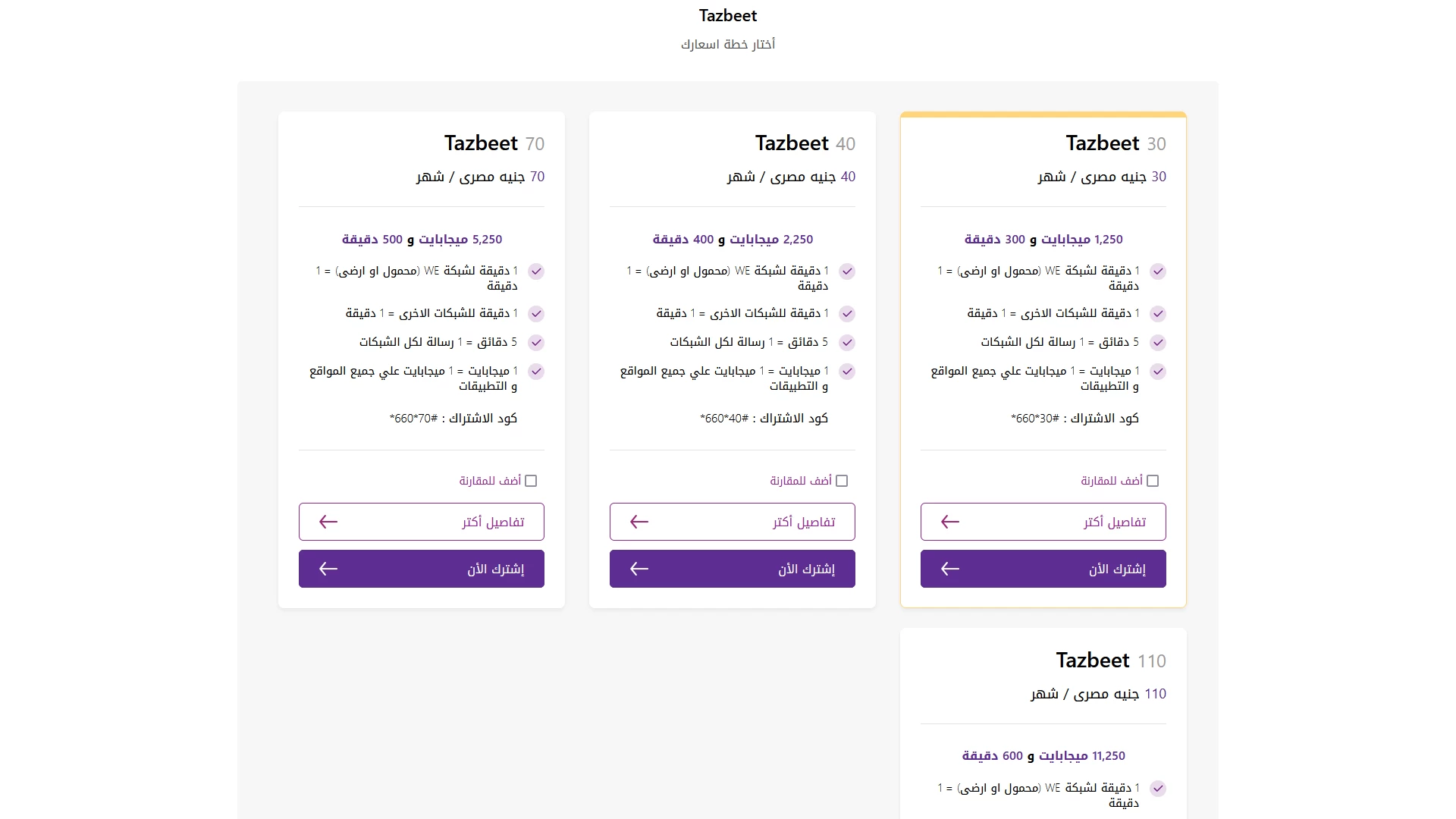Click arrow icon in Tazbeet 30 details button
The image size is (1456, 819).
tap(950, 522)
